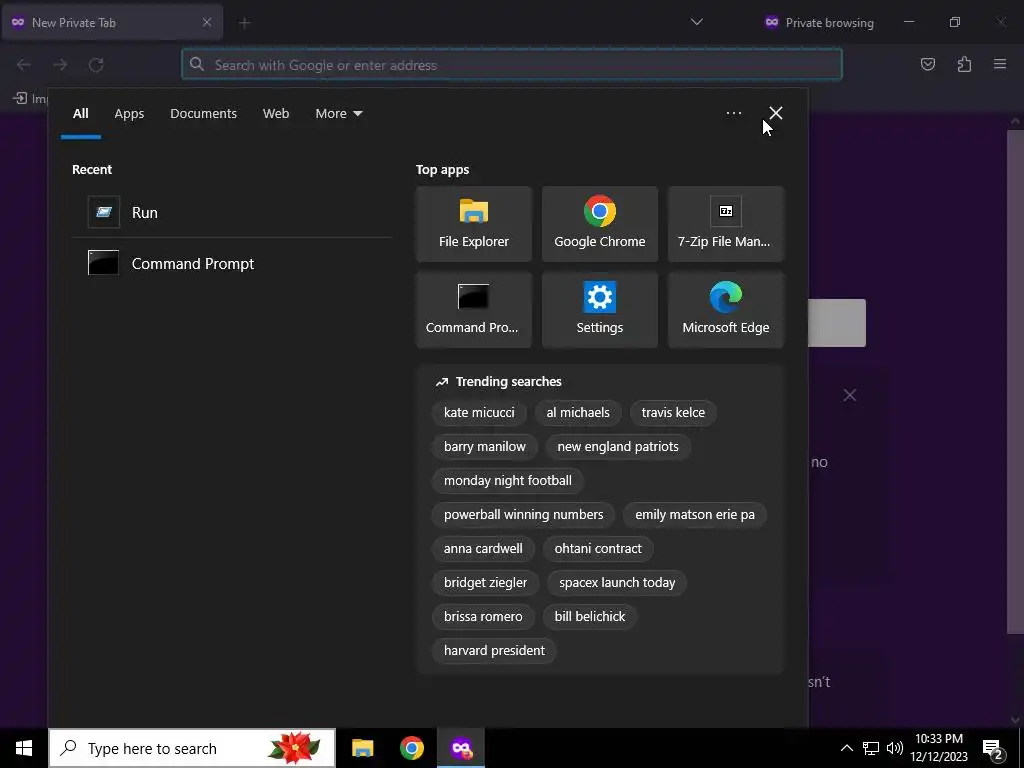
Task: Open File Explorer on the taskbar
Action: (x=362, y=748)
